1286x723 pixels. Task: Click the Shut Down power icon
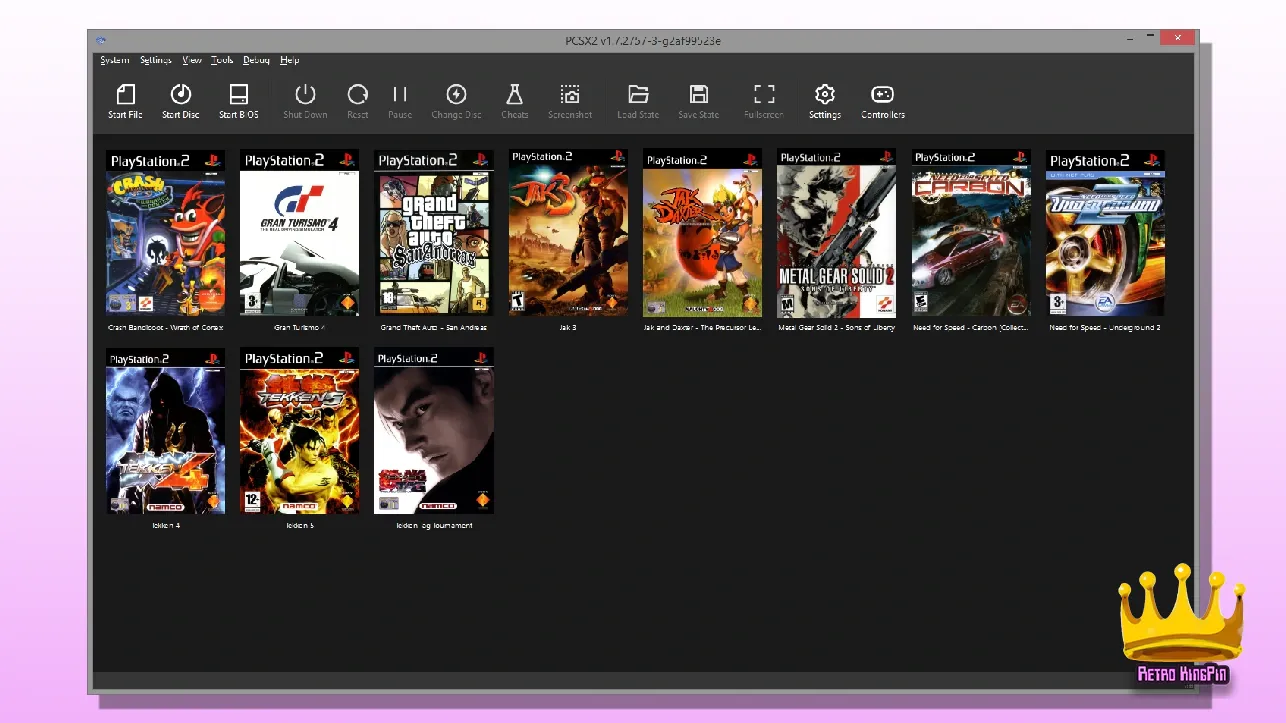305,94
